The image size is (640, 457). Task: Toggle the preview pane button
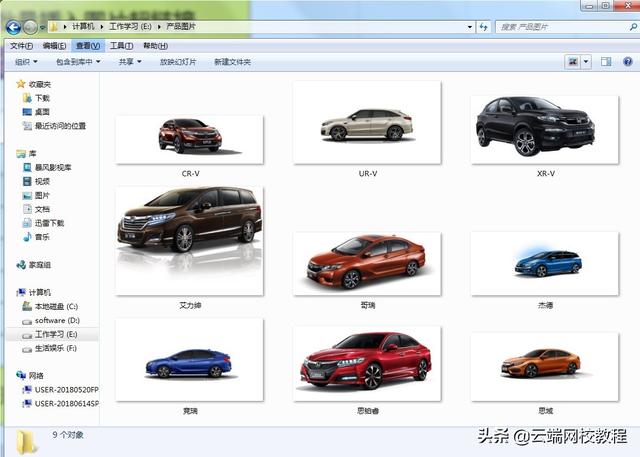(606, 62)
